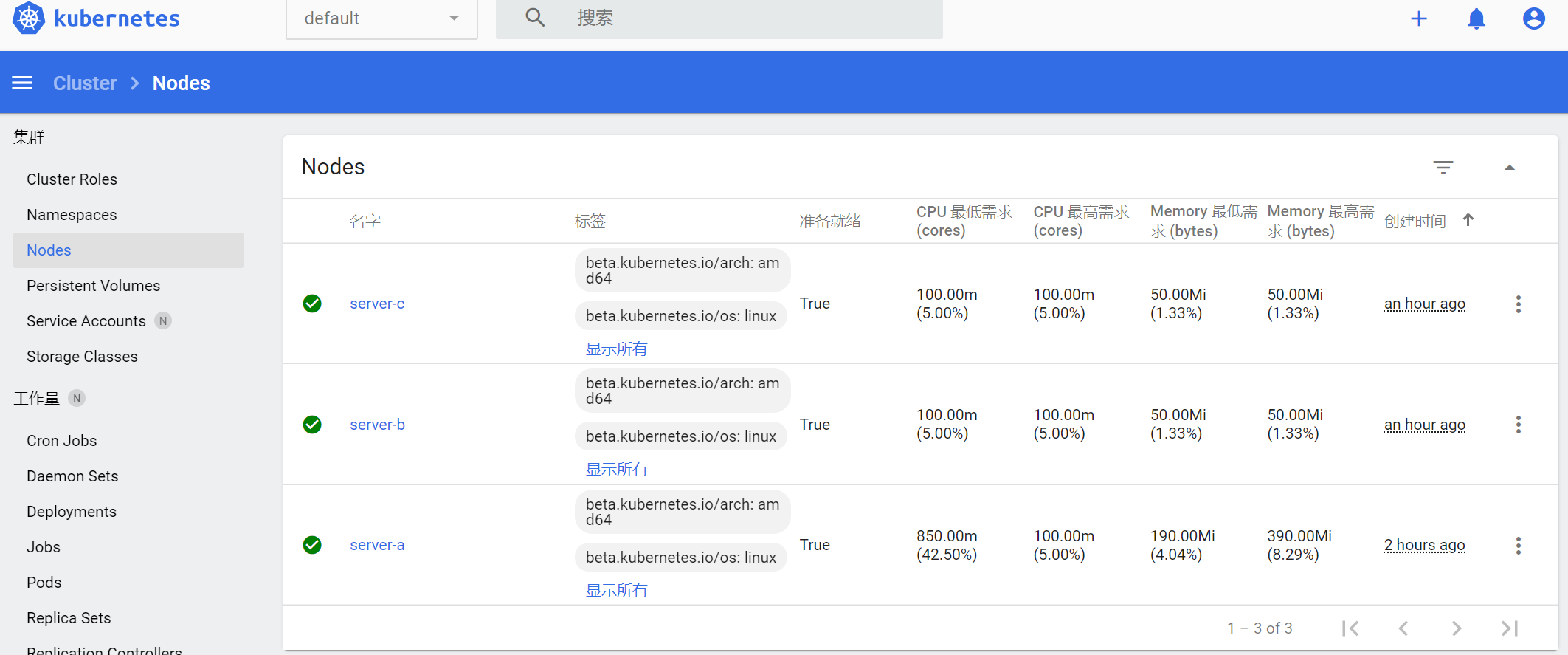Click the filter icon in Nodes card
The width and height of the screenshot is (1568, 655).
click(x=1443, y=168)
